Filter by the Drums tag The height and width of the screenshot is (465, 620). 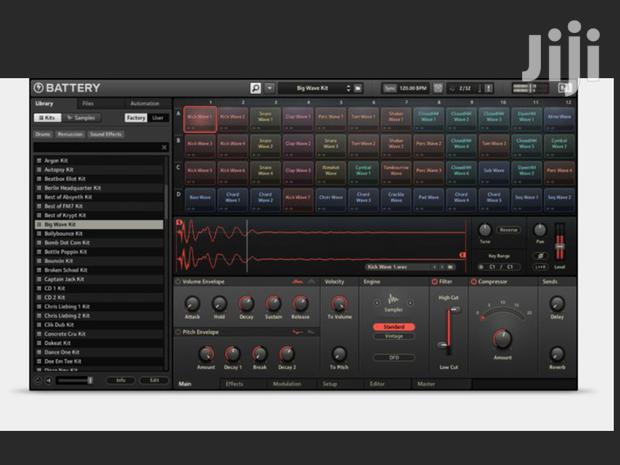point(43,134)
